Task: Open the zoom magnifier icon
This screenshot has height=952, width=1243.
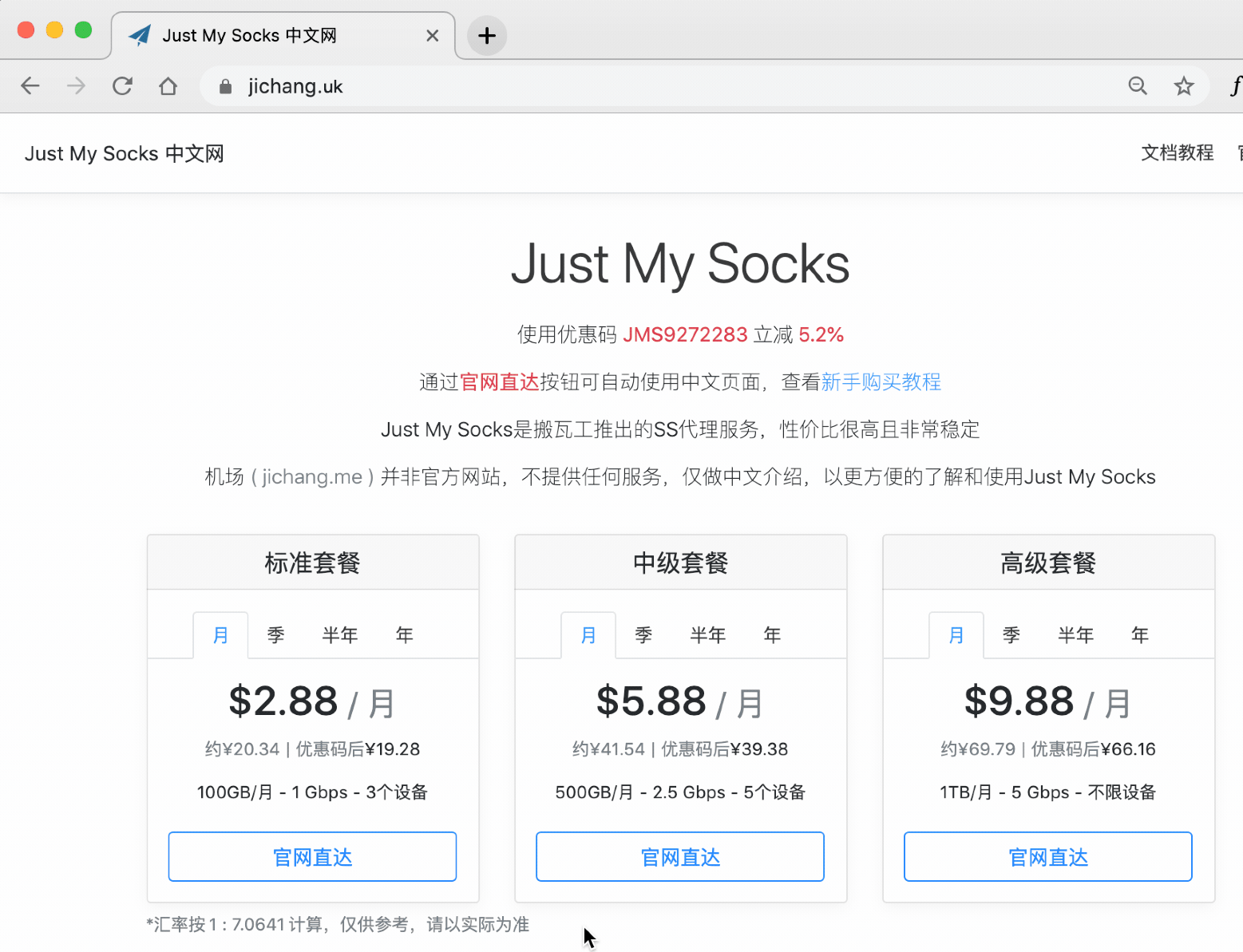Action: (1138, 85)
